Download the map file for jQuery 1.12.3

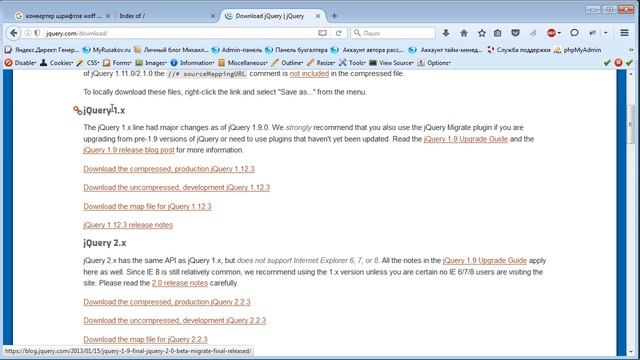coord(147,206)
